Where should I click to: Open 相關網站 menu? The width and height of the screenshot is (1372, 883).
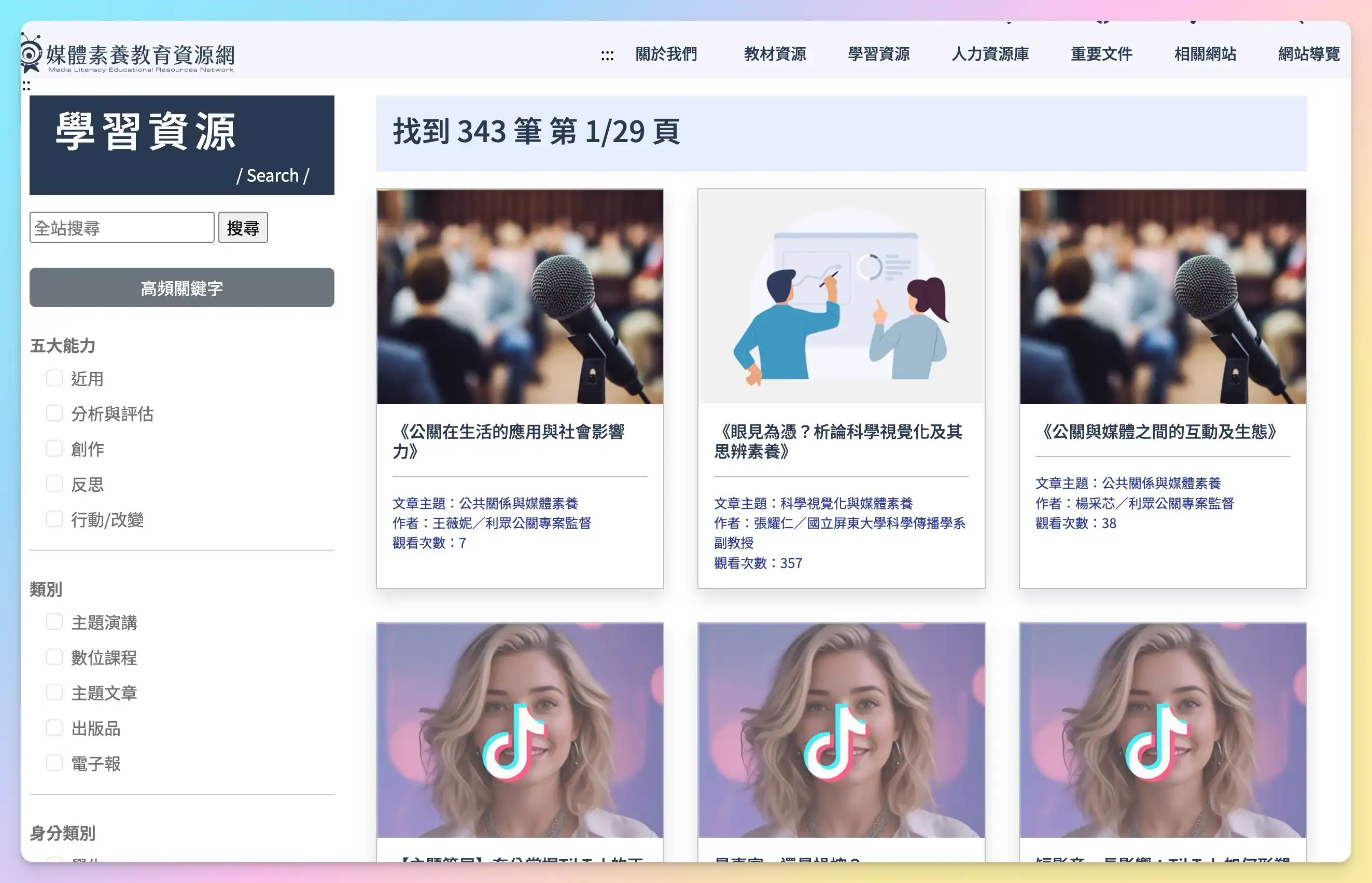(x=1205, y=54)
